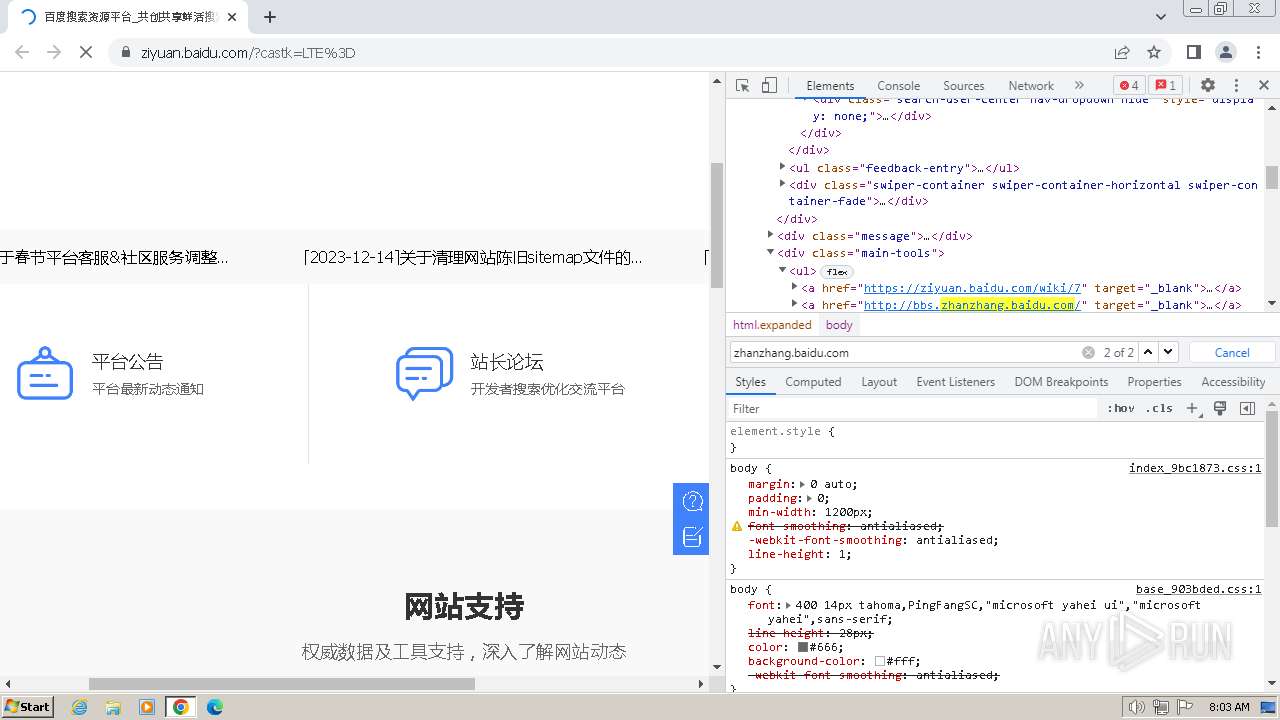Open Microsoft Edge from the taskbar
The image size is (1280, 720).
[215, 707]
